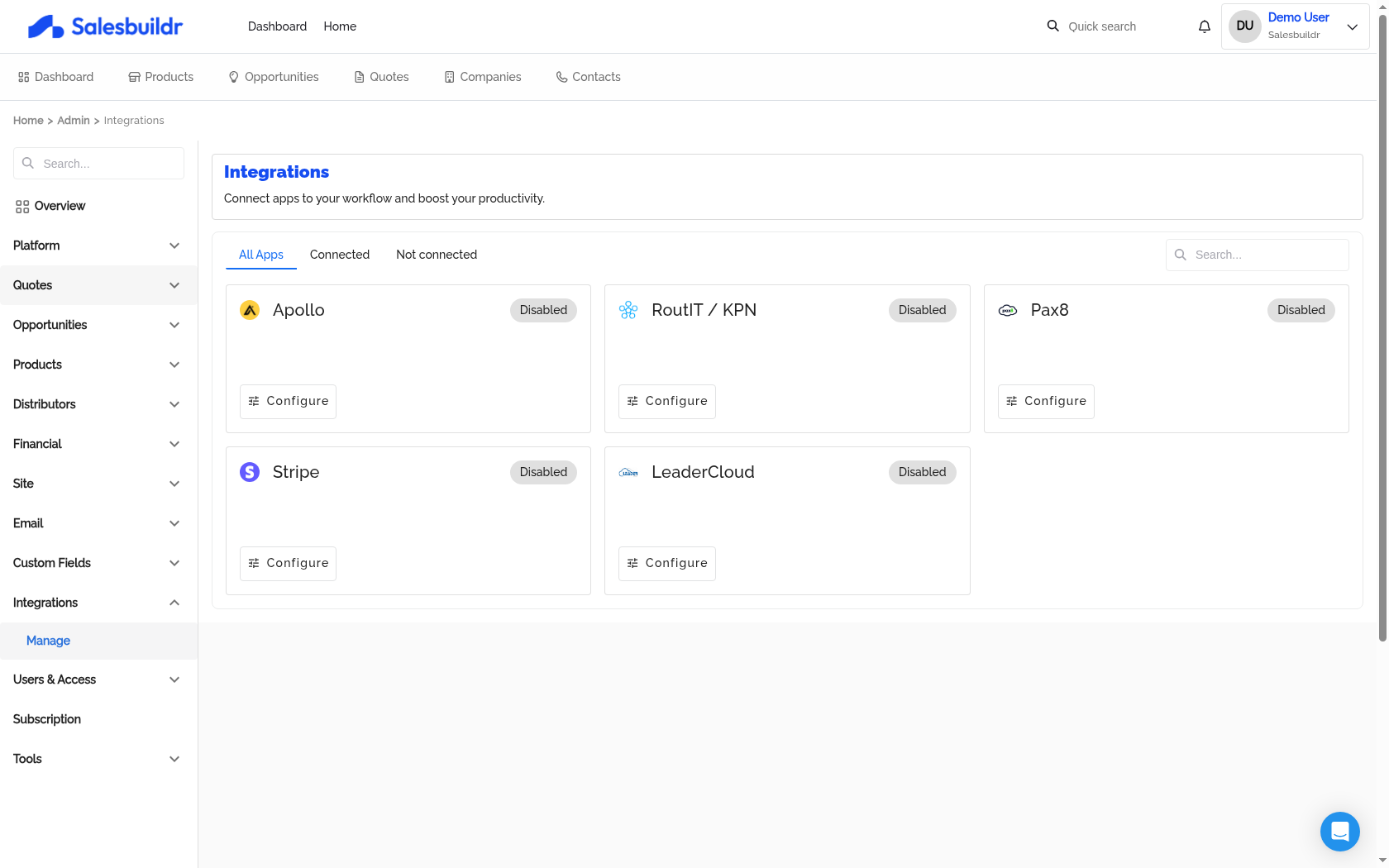Configure the LeaderCloud integration

[666, 563]
